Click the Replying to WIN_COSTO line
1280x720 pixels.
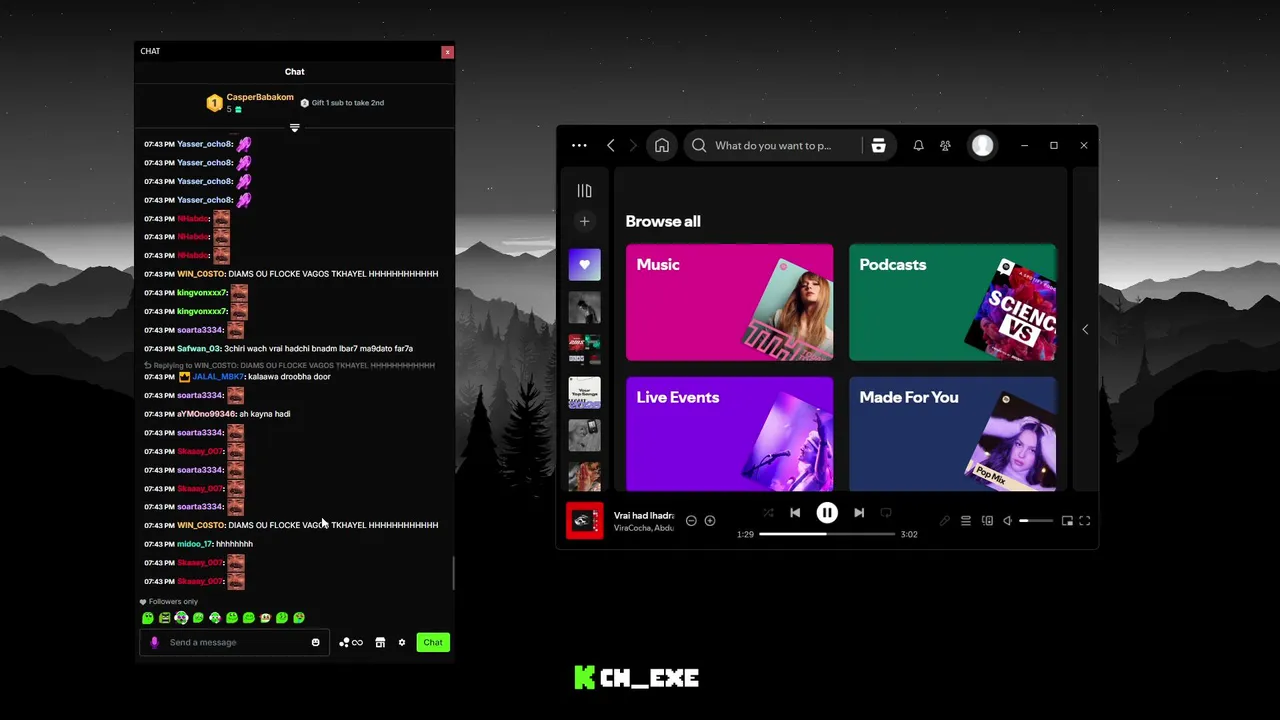point(290,366)
